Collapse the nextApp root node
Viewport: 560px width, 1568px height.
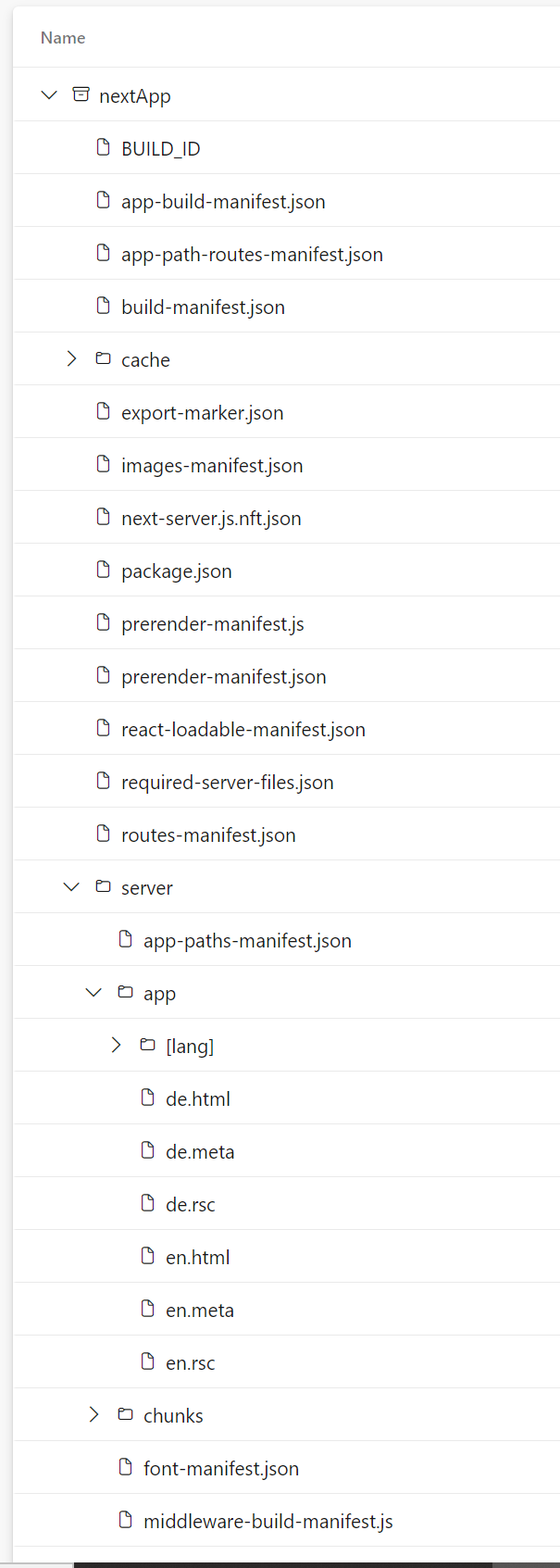coord(49,94)
